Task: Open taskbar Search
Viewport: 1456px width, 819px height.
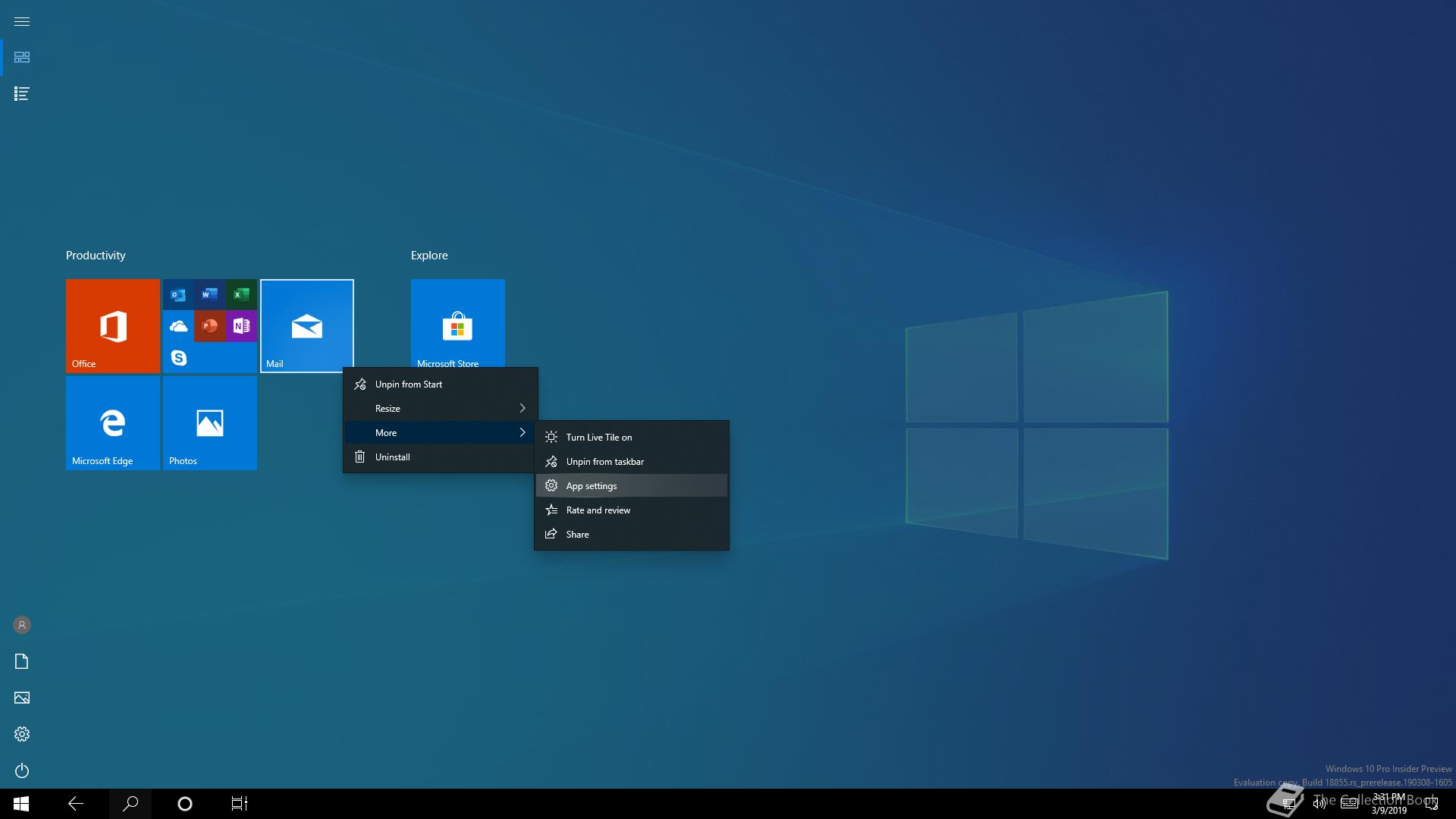Action: 130,804
